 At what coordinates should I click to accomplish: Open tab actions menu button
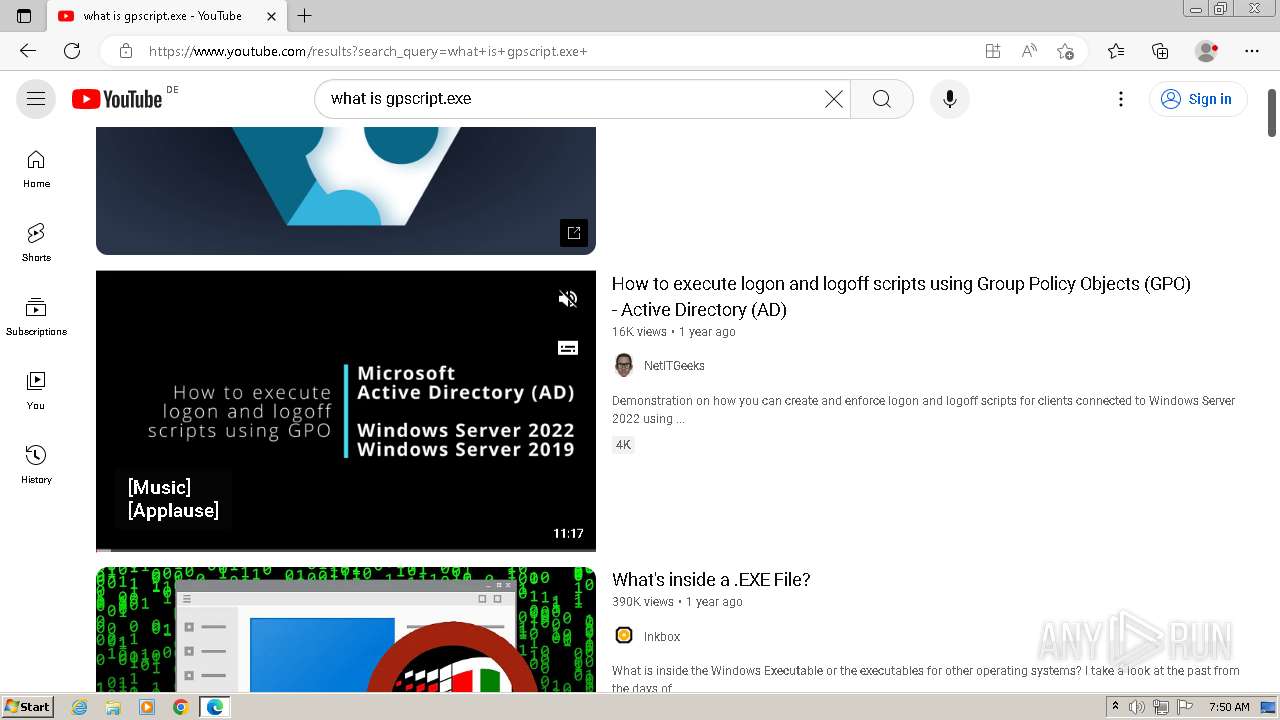tap(24, 16)
